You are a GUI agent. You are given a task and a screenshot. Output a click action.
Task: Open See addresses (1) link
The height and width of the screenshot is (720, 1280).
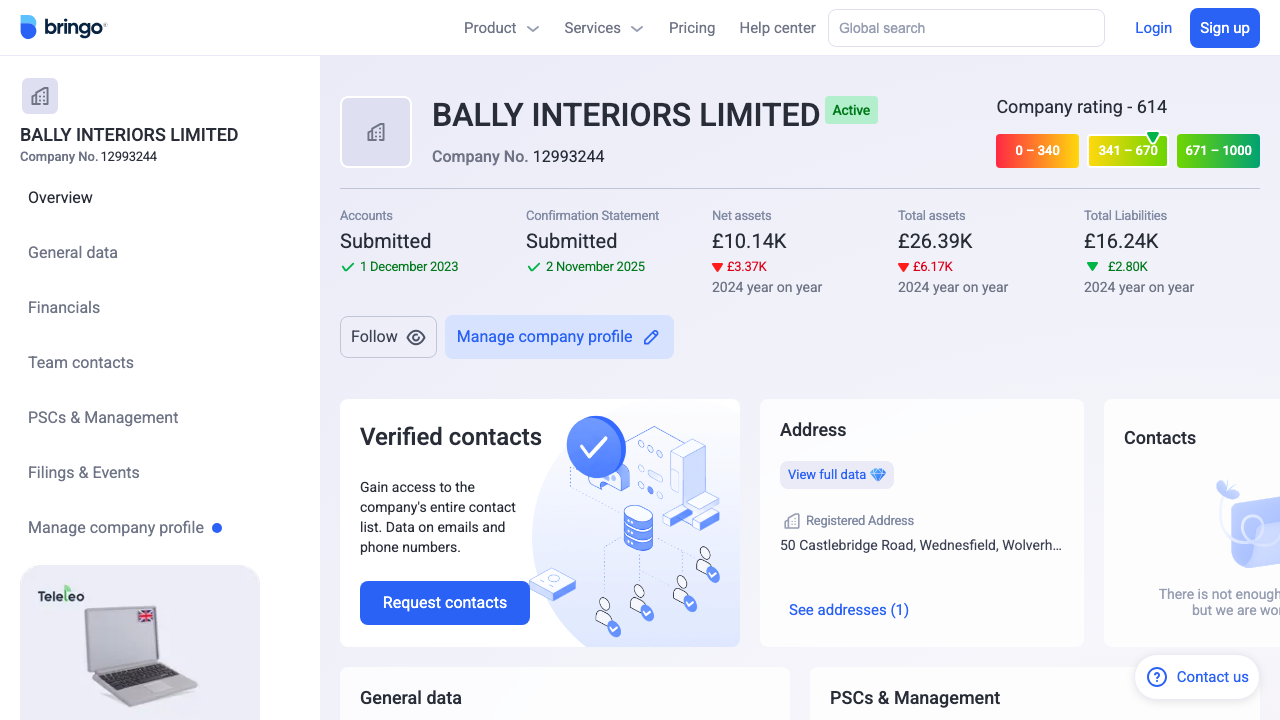tap(848, 610)
